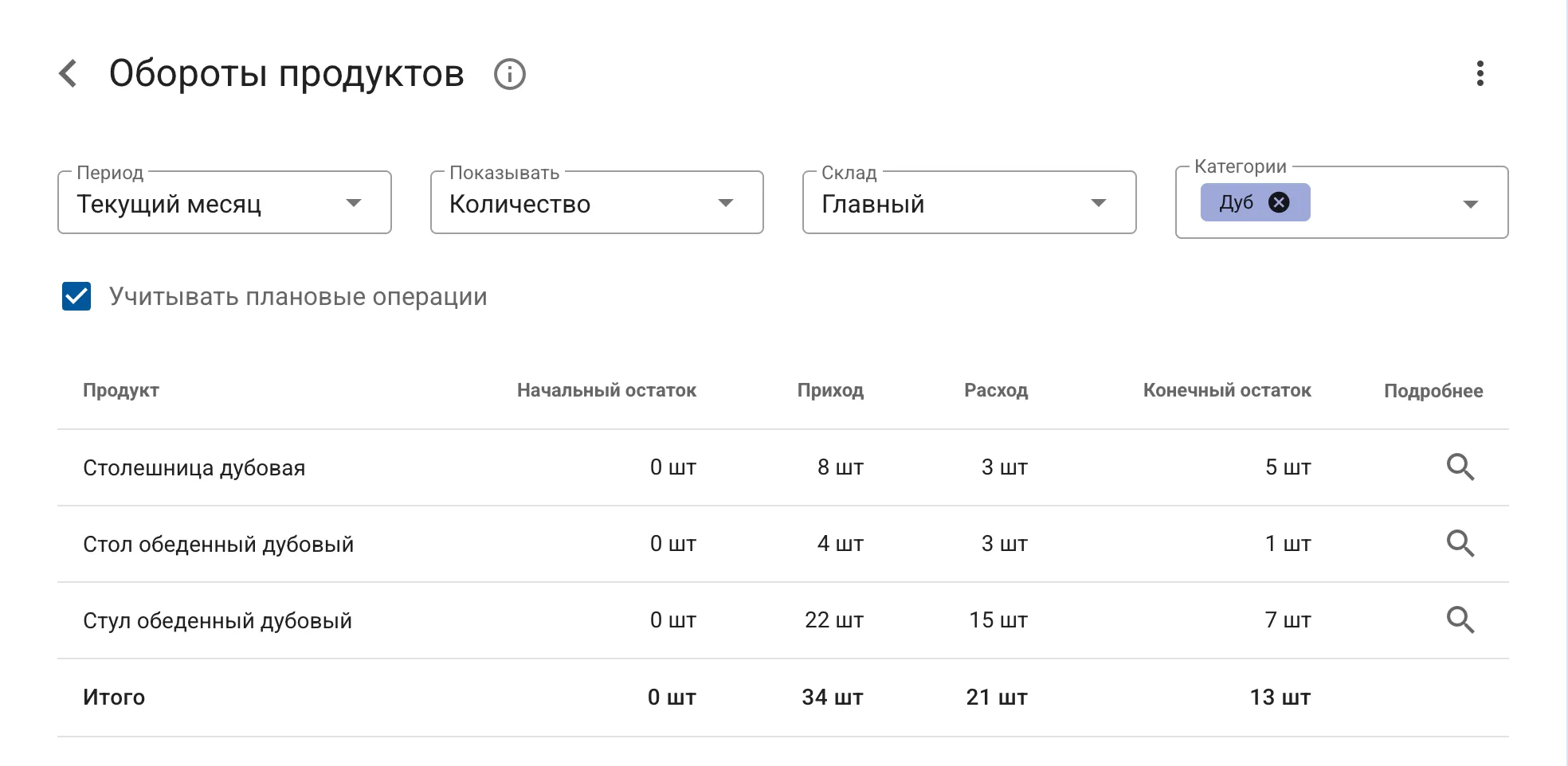Open details for Стул обеденный дубовый via magnifier

(x=1461, y=620)
